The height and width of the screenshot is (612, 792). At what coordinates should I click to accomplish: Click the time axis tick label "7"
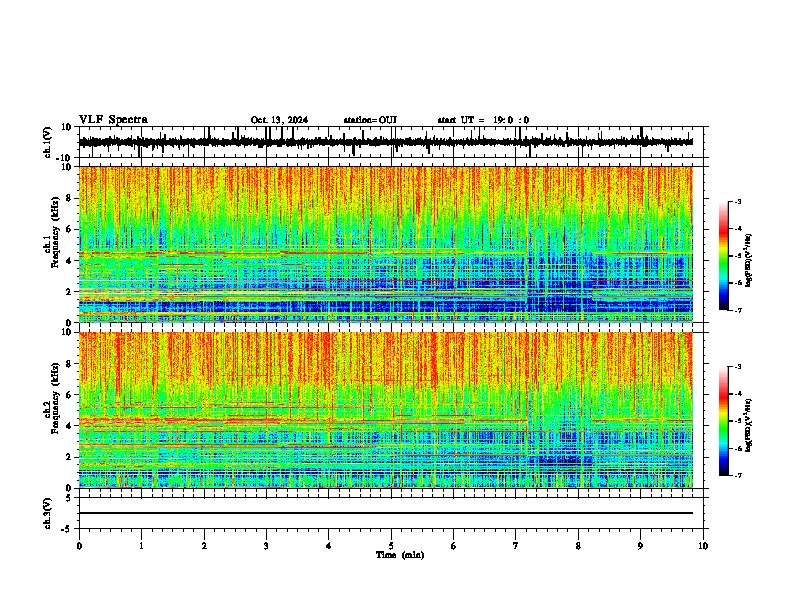[516, 546]
